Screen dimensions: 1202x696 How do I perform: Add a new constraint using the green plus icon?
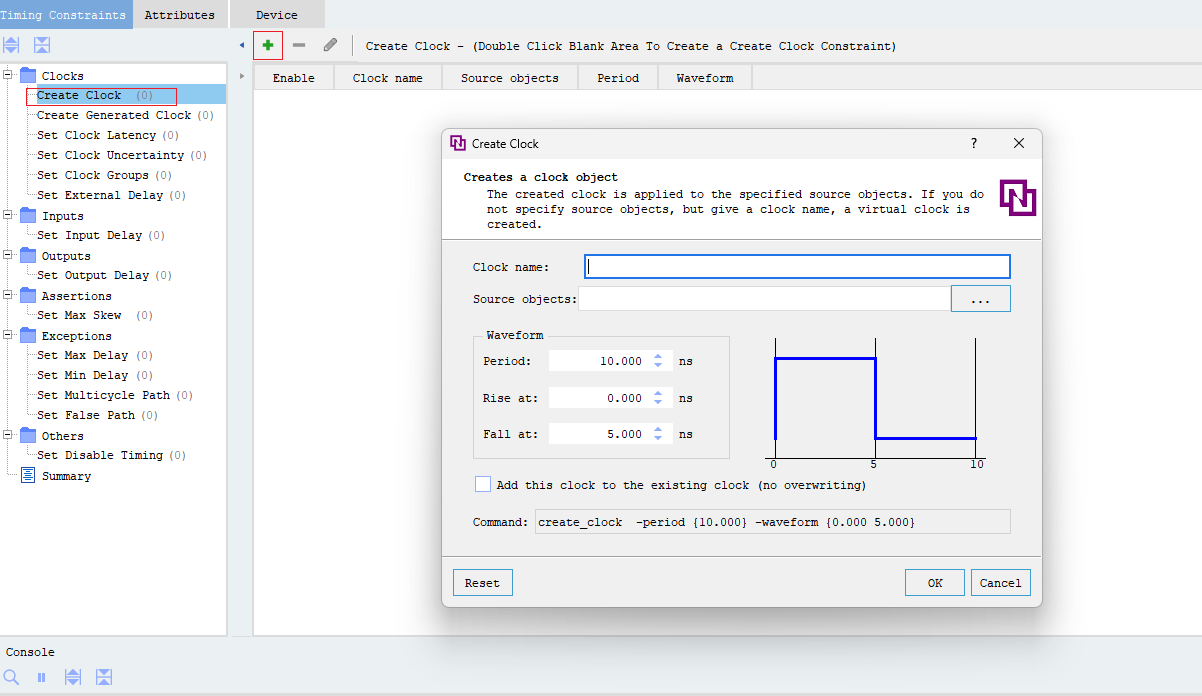coord(267,45)
